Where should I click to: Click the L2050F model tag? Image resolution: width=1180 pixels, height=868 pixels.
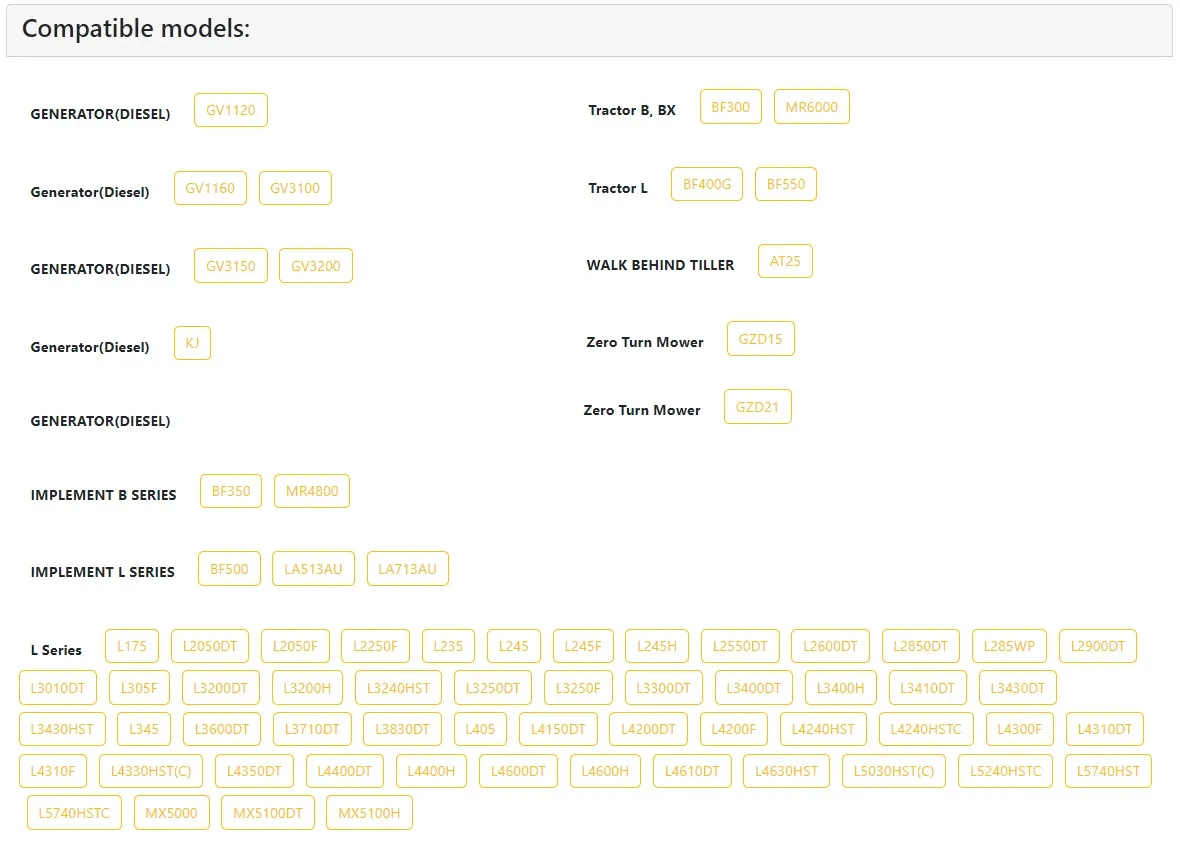point(295,646)
